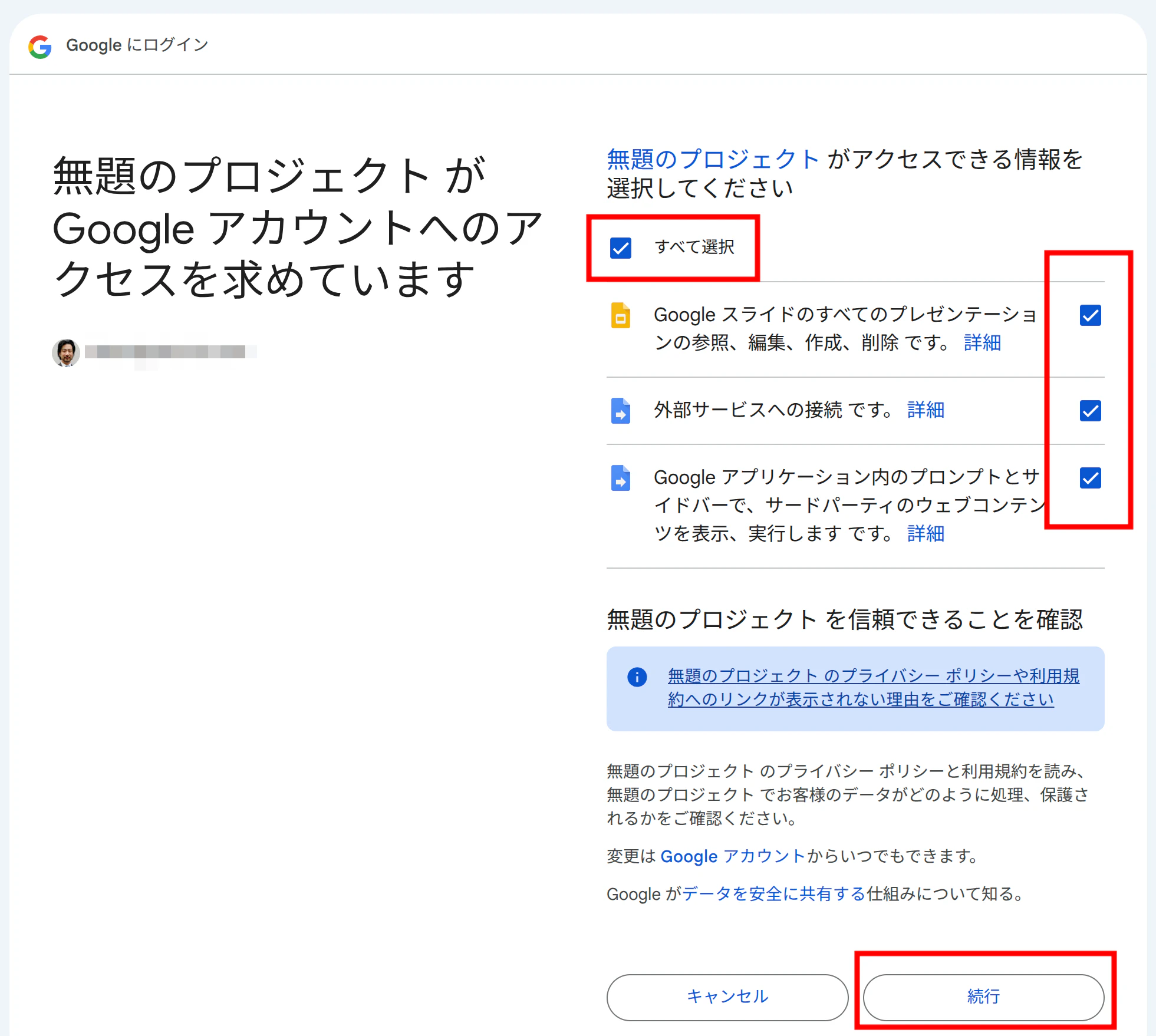Screen dimensions: 1156x1036
Task: Open the データを安全に共有する link
Action: (x=773, y=894)
